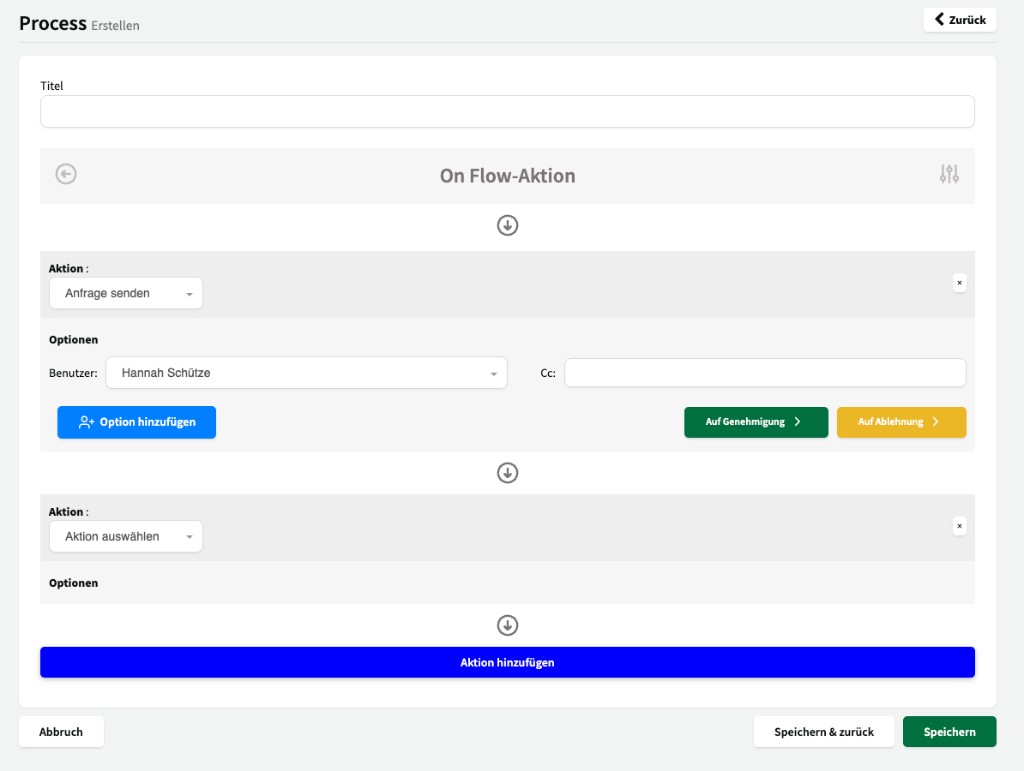
Task: Expand the Aktion auswählen dropdown
Action: [125, 536]
